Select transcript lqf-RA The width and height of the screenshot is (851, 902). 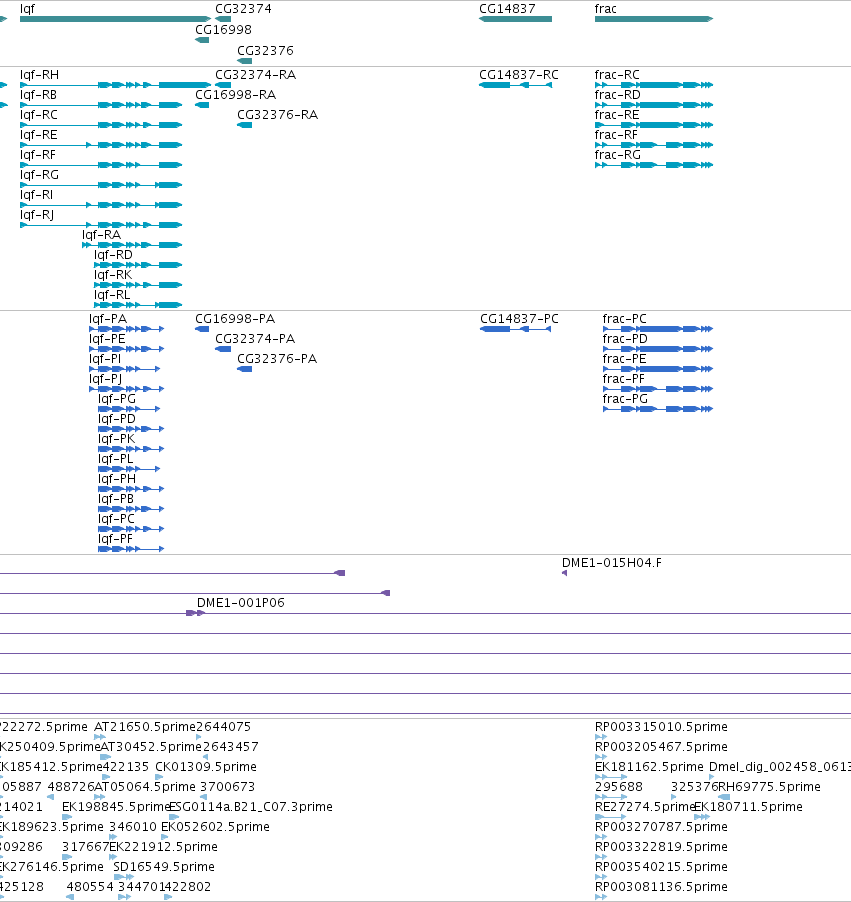(132, 245)
